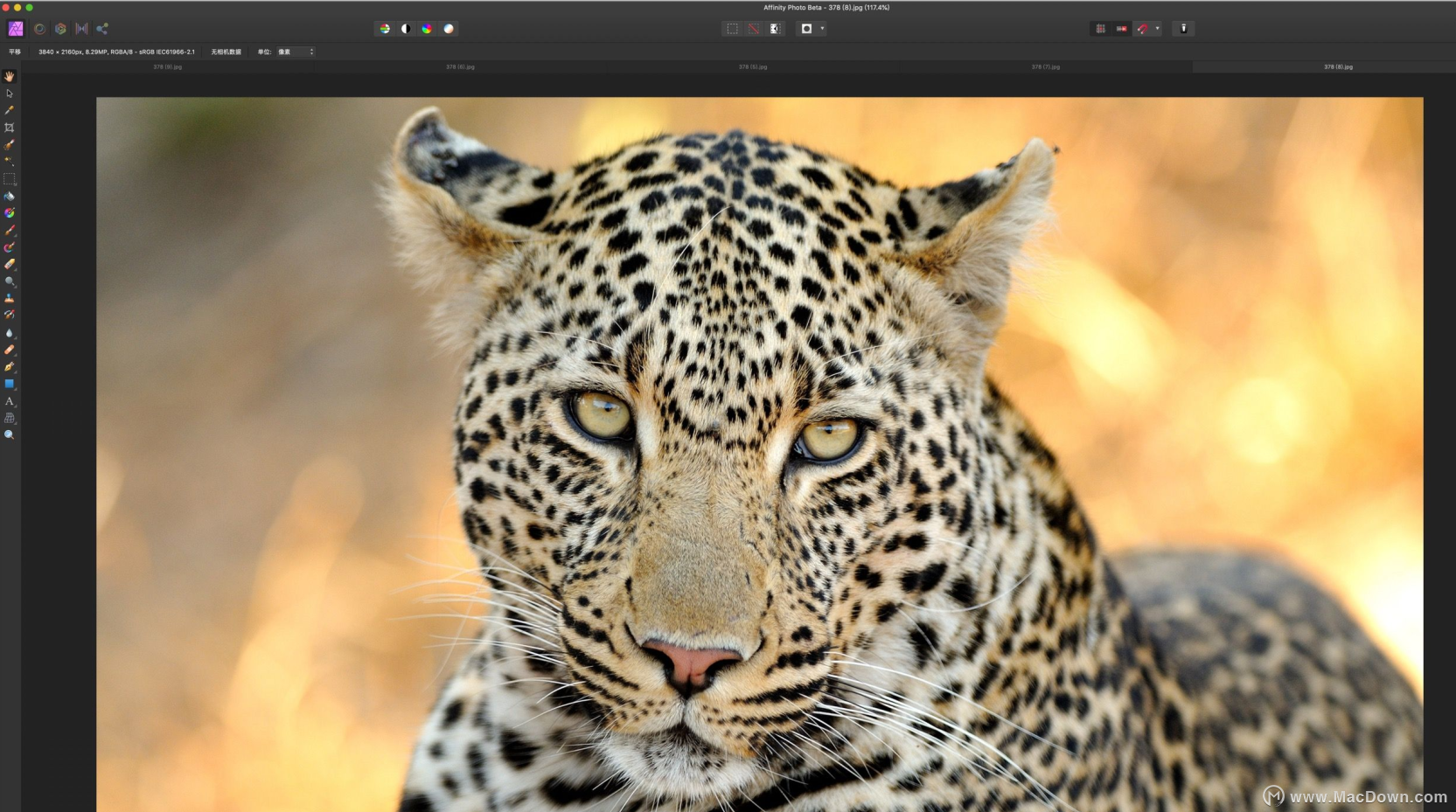1456x812 pixels.
Task: Apply Auto Colours adjustment
Action: (x=427, y=29)
